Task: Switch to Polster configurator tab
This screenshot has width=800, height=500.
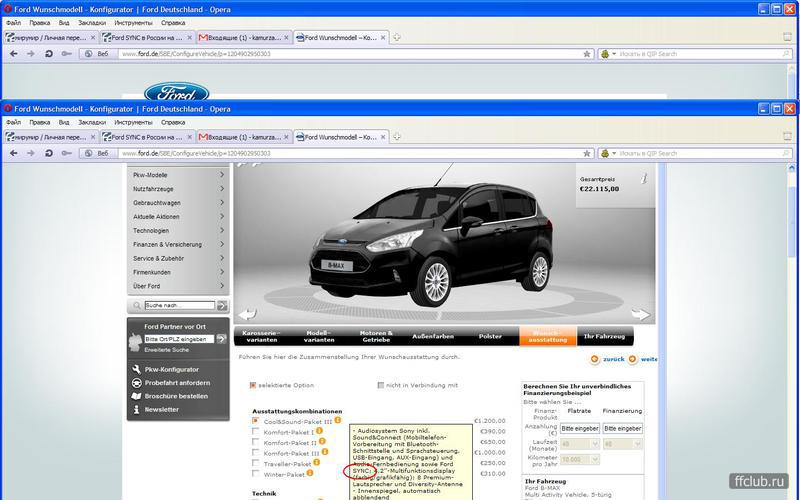Action: [490, 336]
